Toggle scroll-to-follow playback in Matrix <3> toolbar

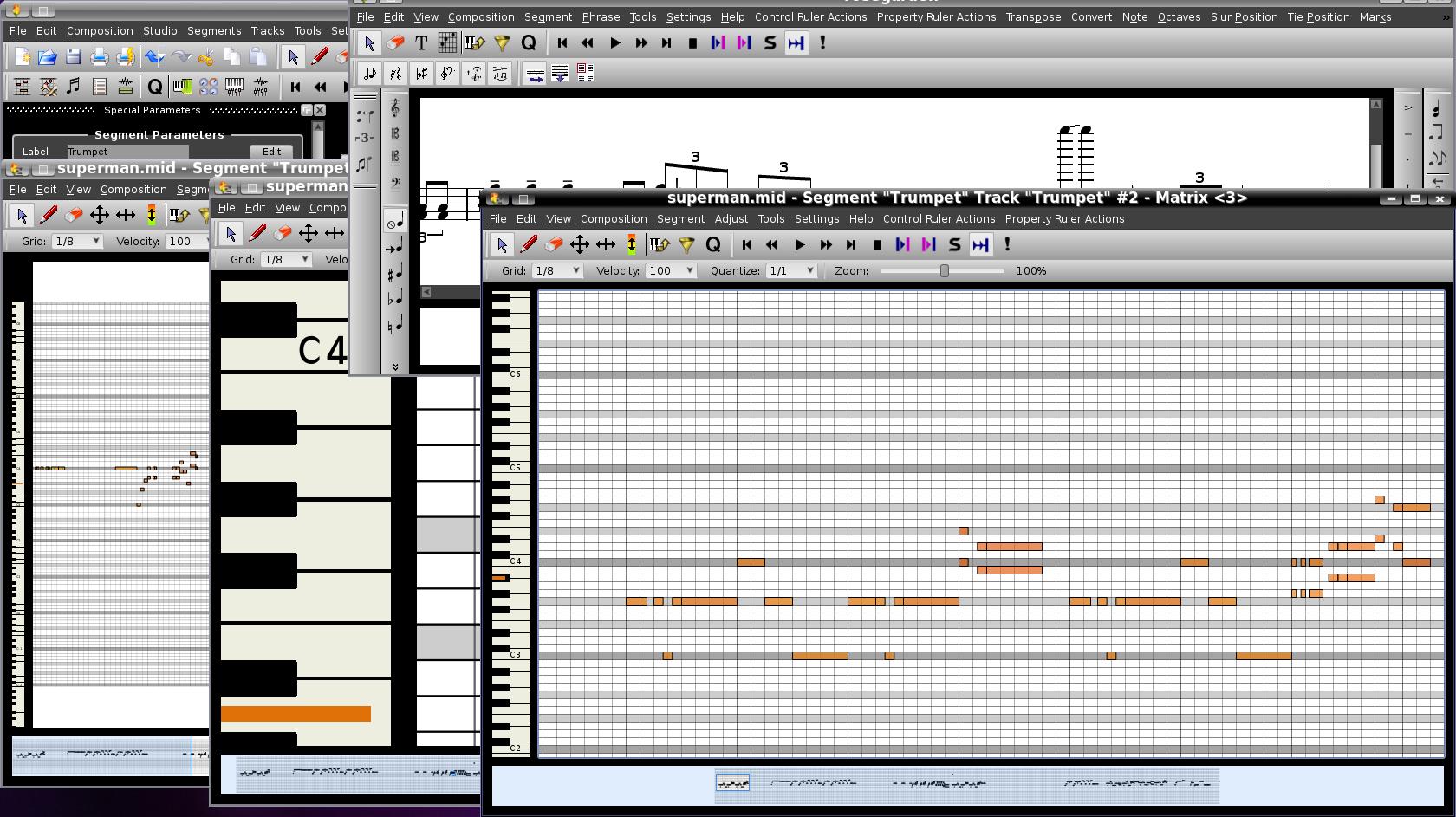[980, 245]
